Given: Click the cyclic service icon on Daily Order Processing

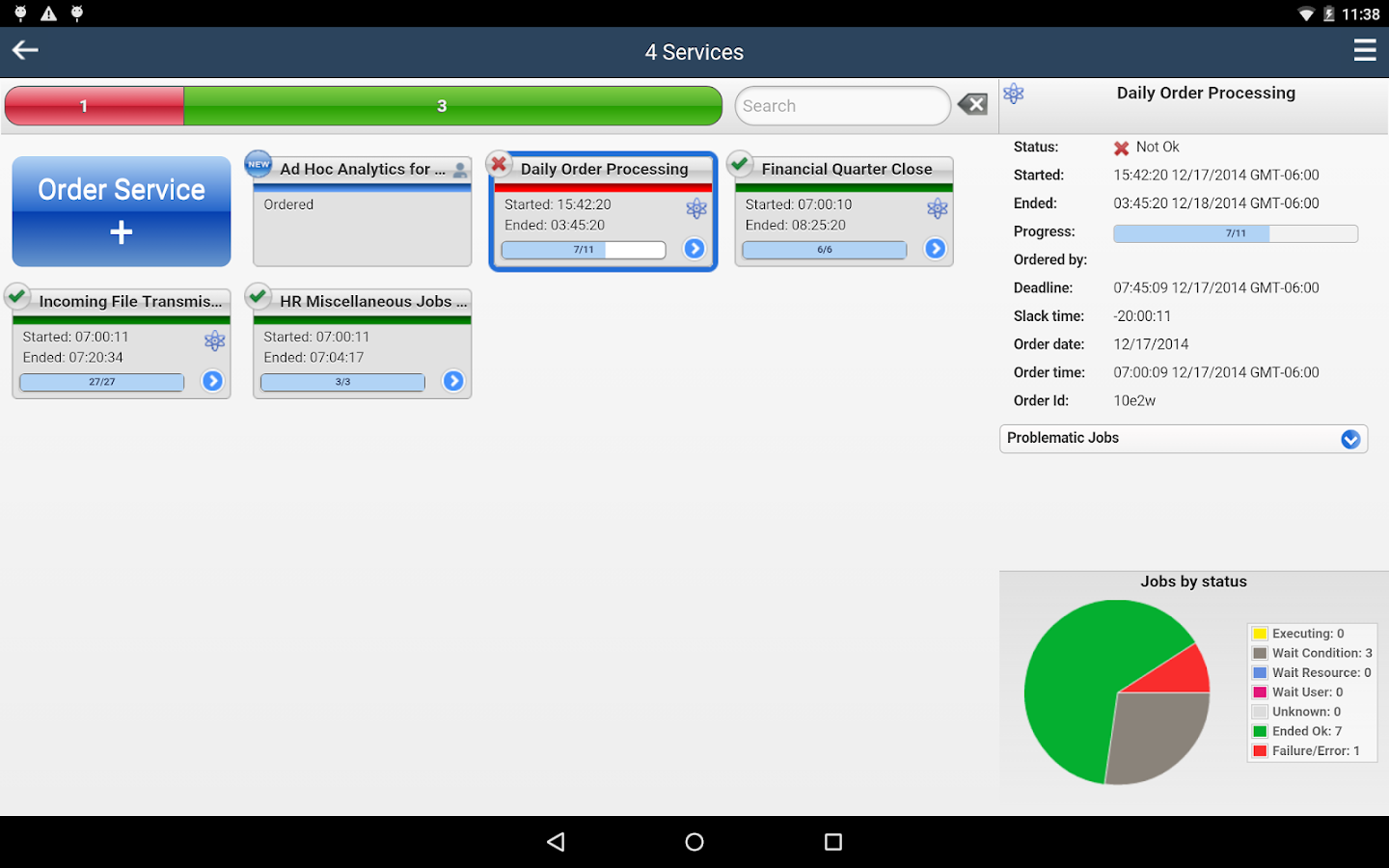Looking at the screenshot, I should click(695, 208).
